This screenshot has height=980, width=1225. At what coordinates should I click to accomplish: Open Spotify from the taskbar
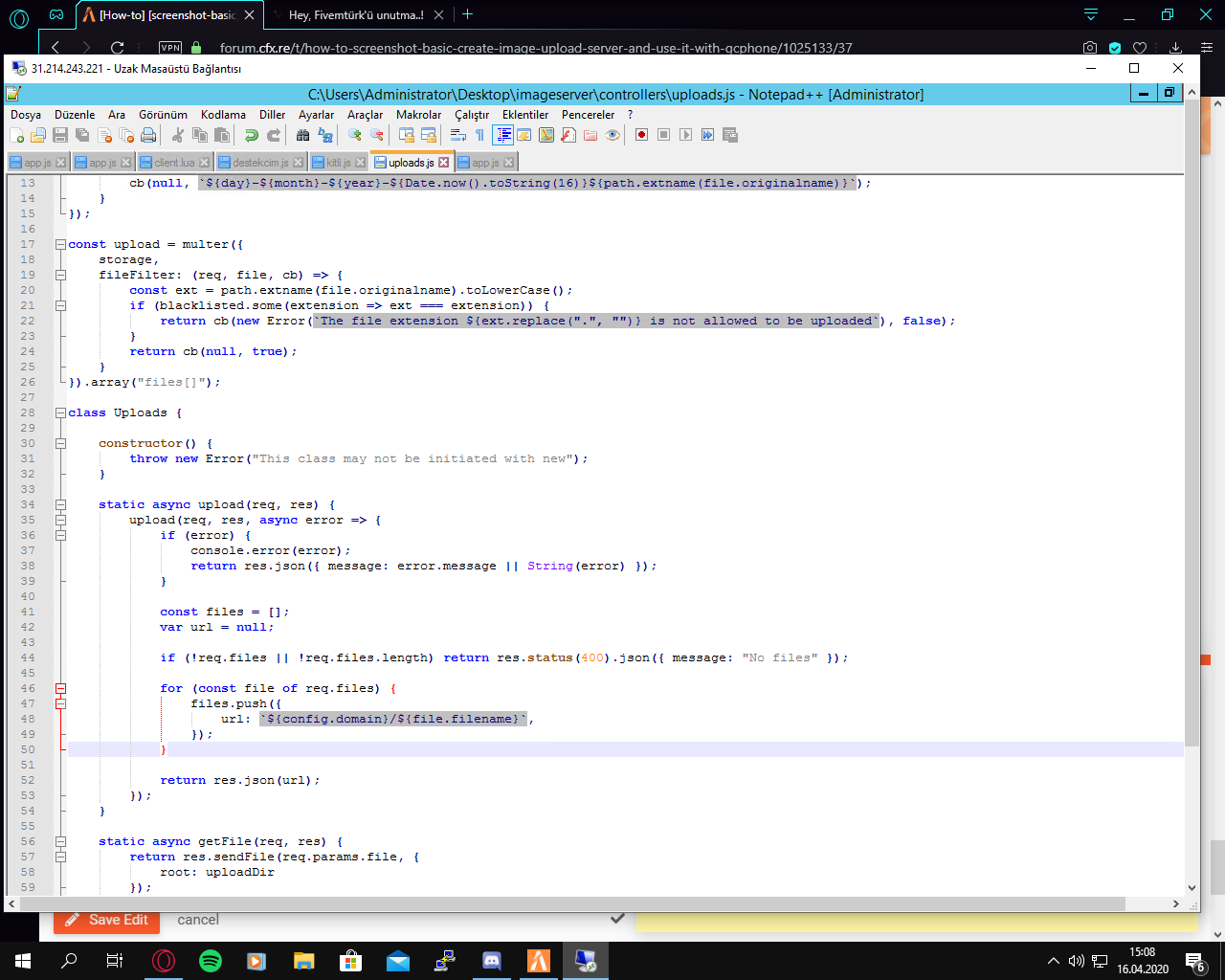(x=210, y=961)
